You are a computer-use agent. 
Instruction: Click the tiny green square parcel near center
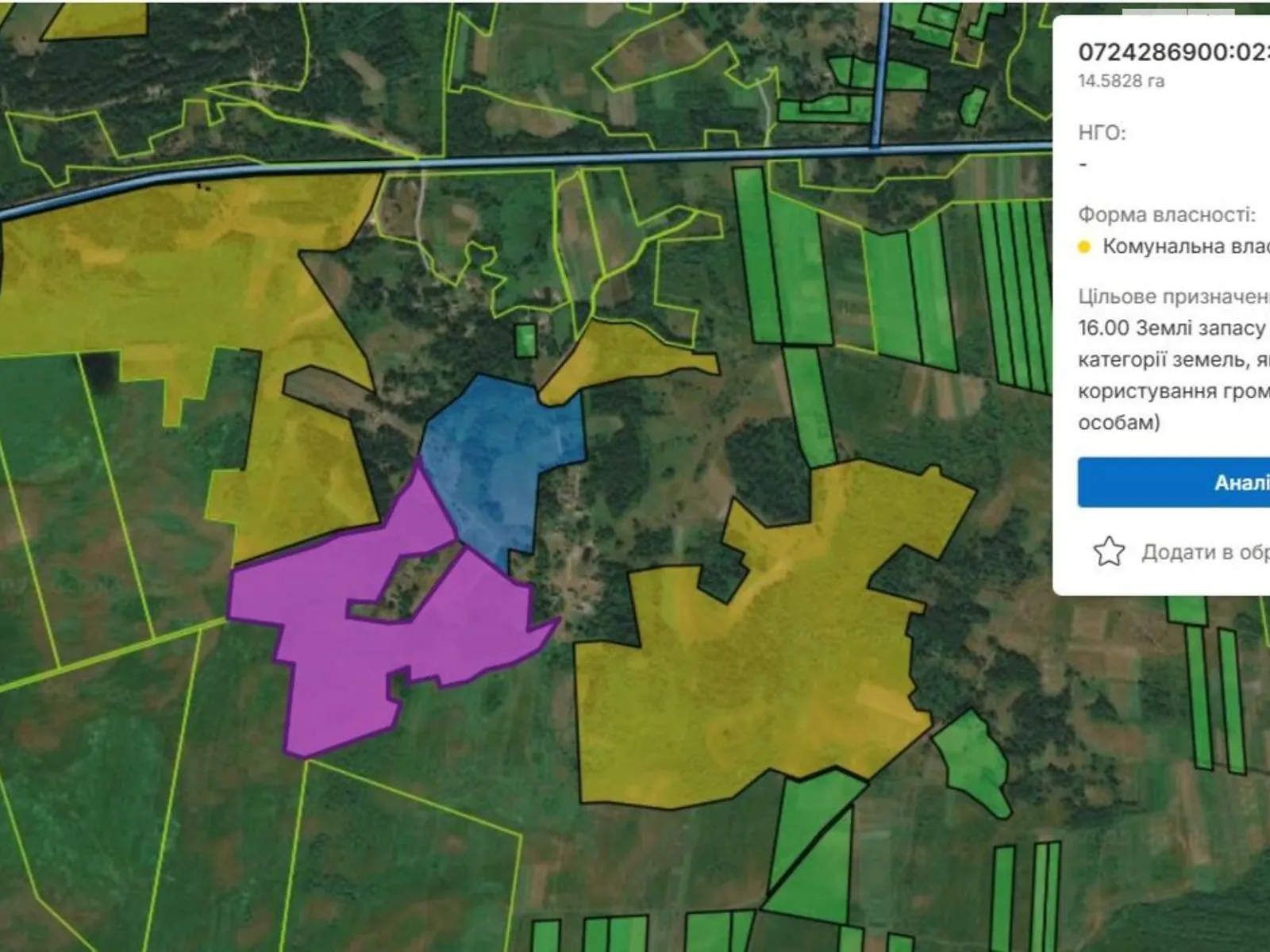coord(525,340)
